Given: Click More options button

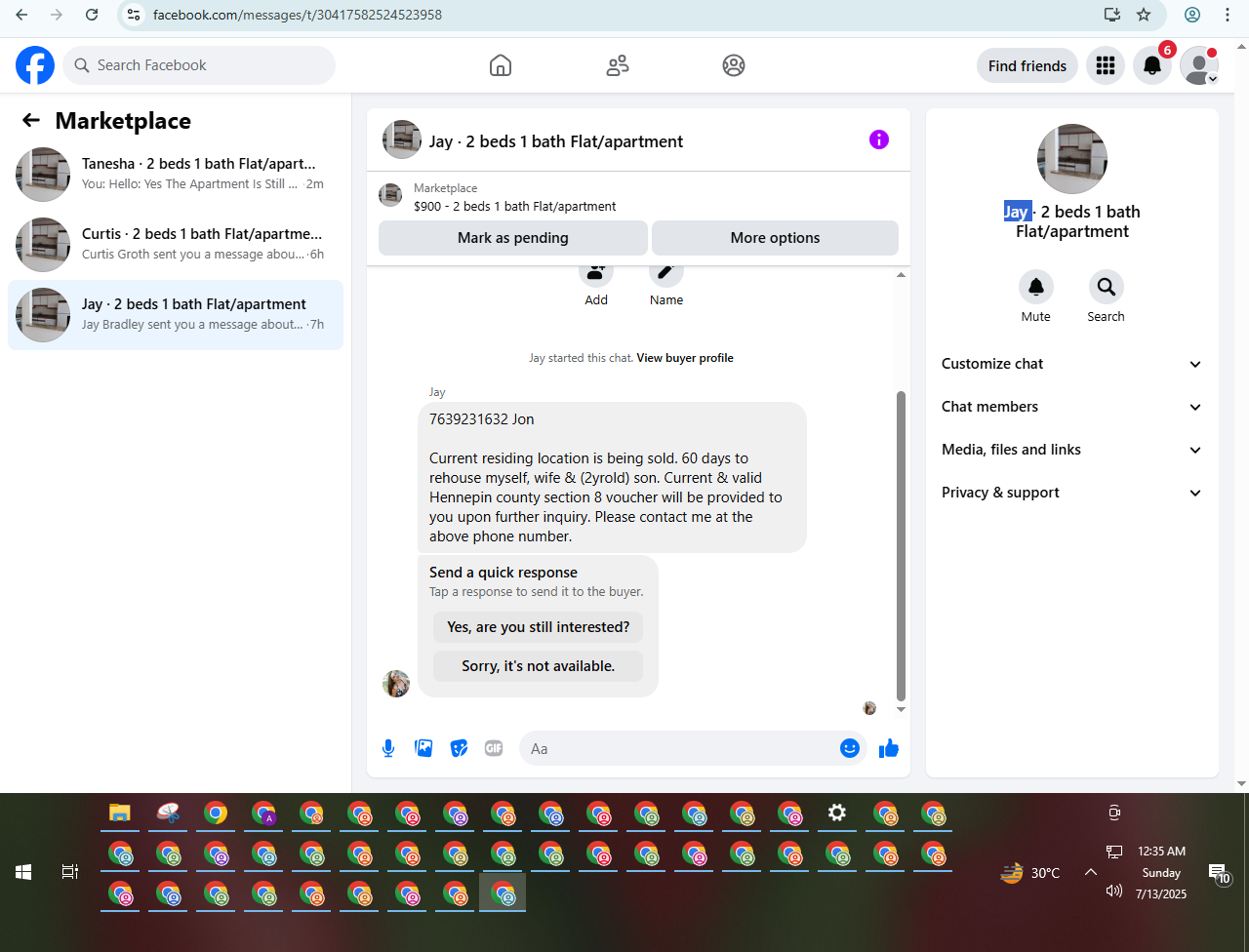Looking at the screenshot, I should pos(775,238).
